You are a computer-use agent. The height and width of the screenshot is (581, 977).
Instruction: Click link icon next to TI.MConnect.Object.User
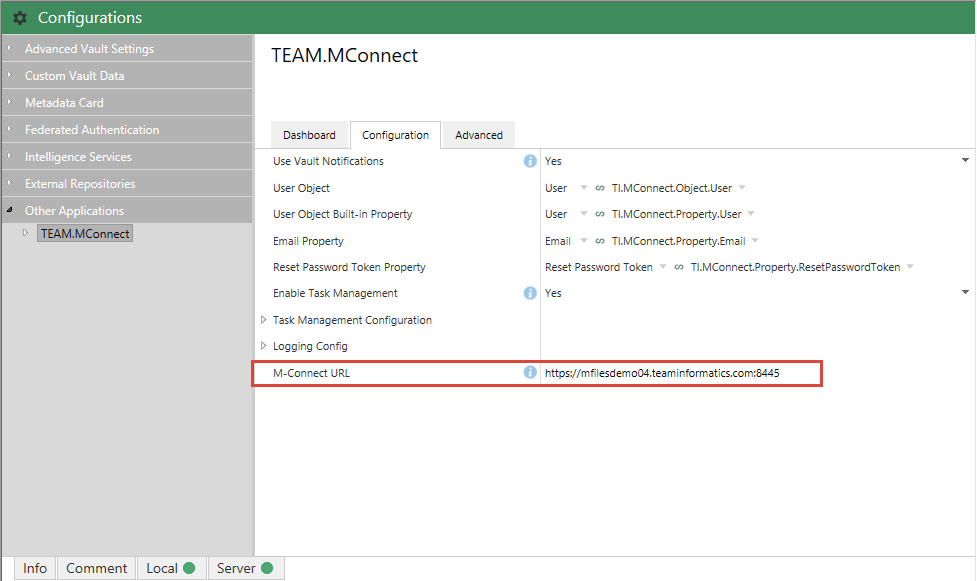coord(600,188)
